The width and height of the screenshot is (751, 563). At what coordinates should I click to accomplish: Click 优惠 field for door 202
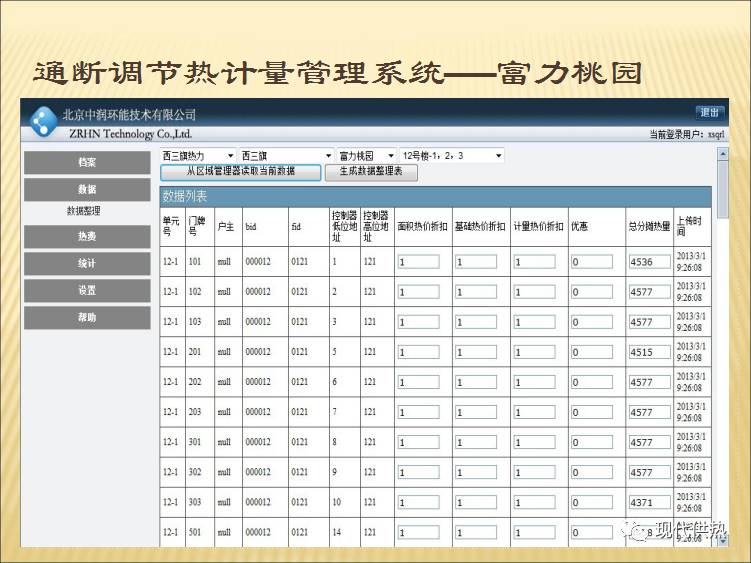[x=592, y=382]
